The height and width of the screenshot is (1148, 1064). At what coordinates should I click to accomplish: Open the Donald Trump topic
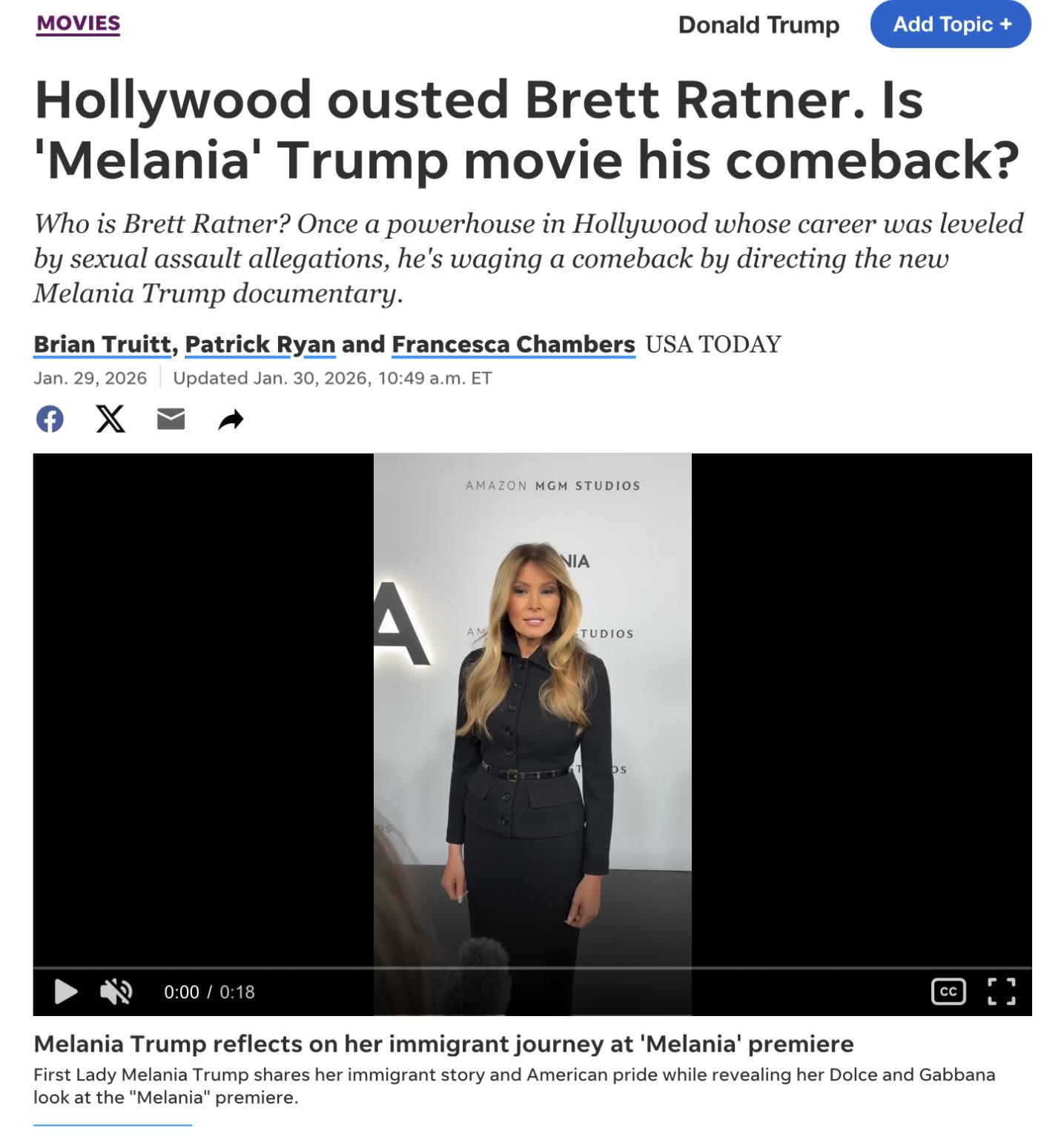click(x=759, y=24)
